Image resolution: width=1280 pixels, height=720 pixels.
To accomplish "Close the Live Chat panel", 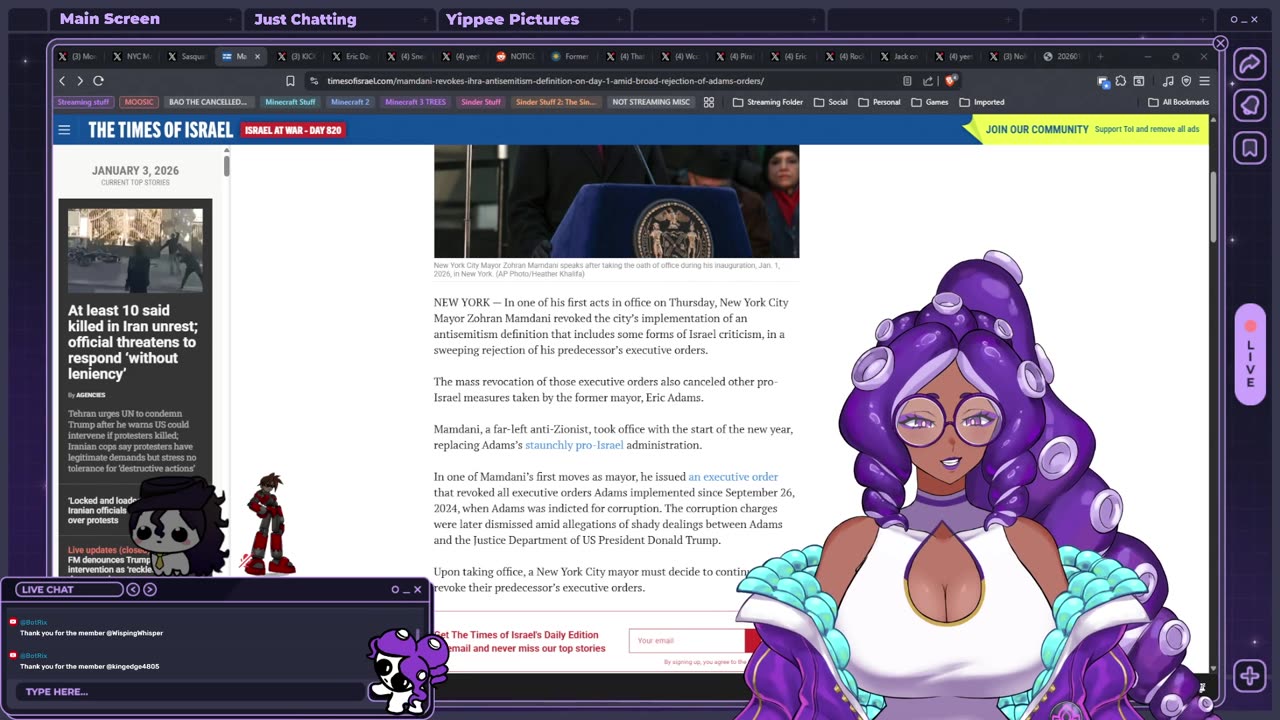I will (x=417, y=590).
